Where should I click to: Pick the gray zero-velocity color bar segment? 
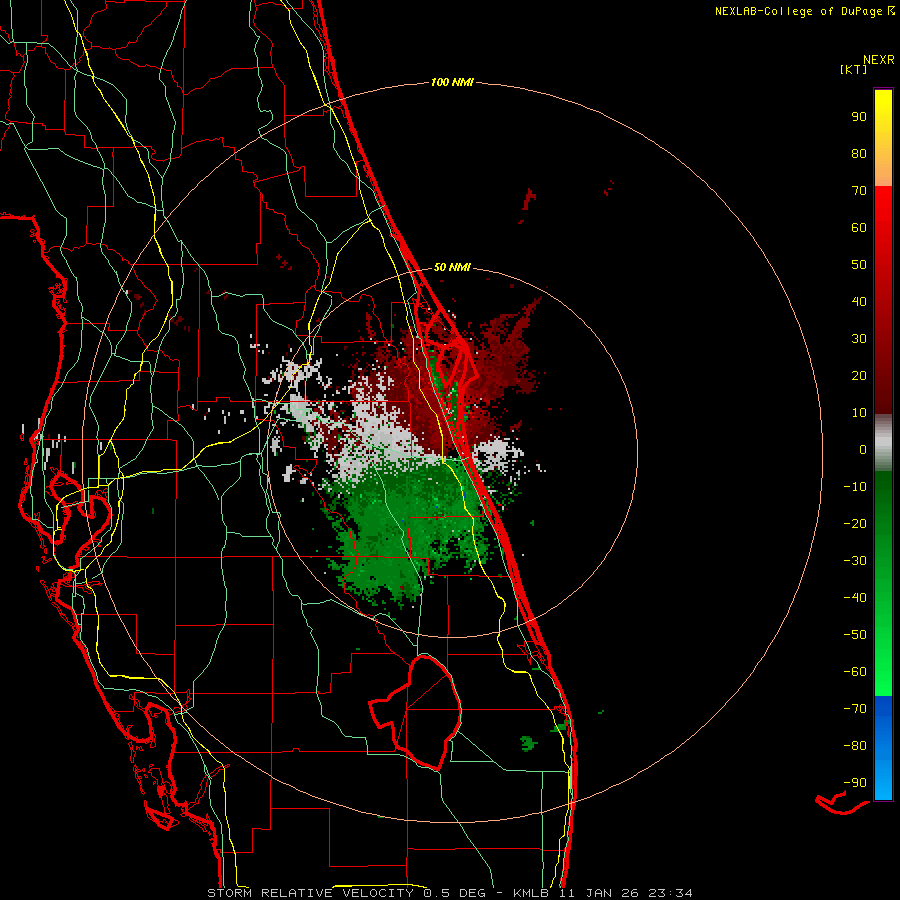click(x=883, y=443)
